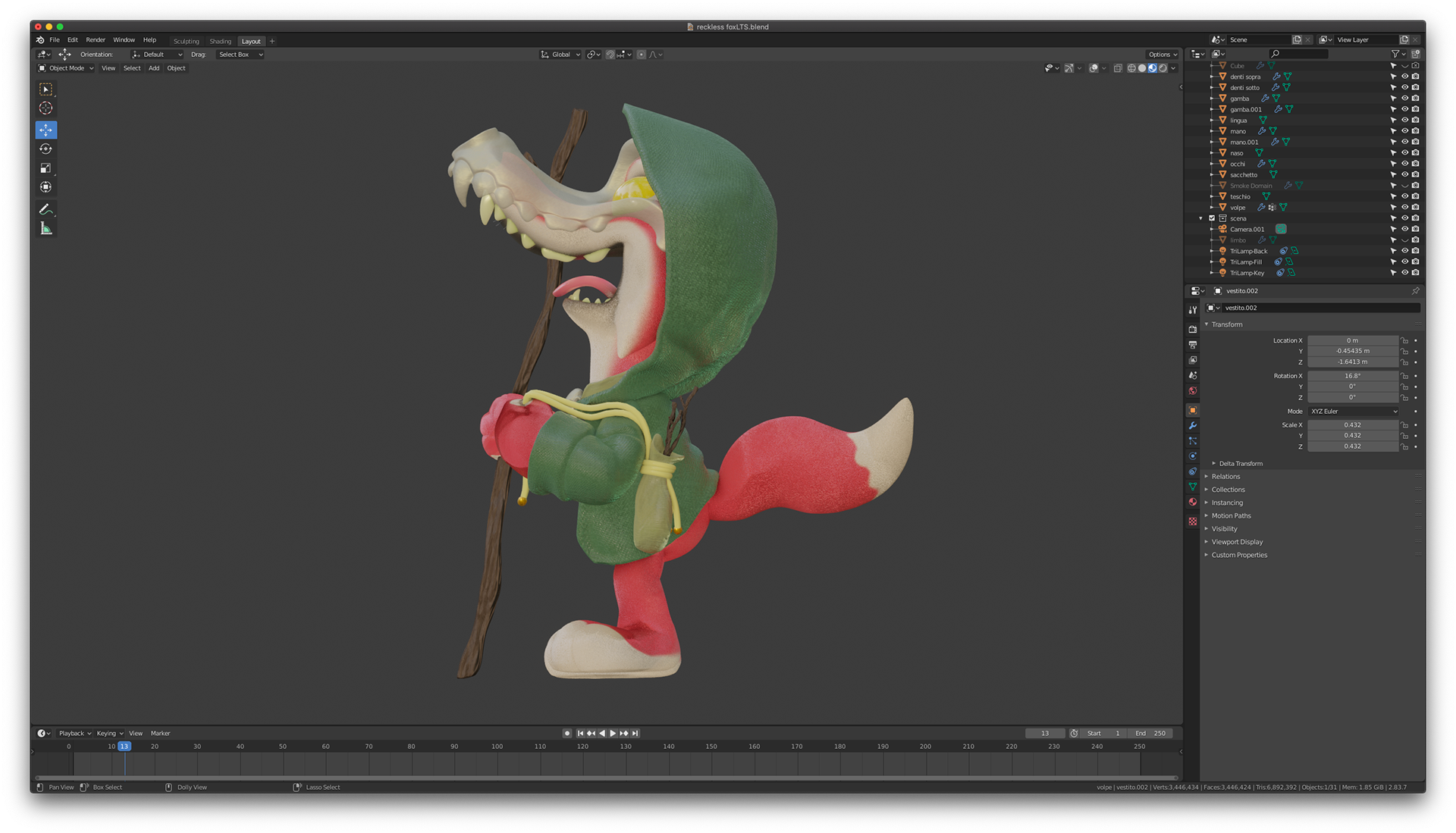Viewport: 1456px width, 833px height.
Task: Open the Modifier properties wrench tab
Action: tap(1193, 426)
